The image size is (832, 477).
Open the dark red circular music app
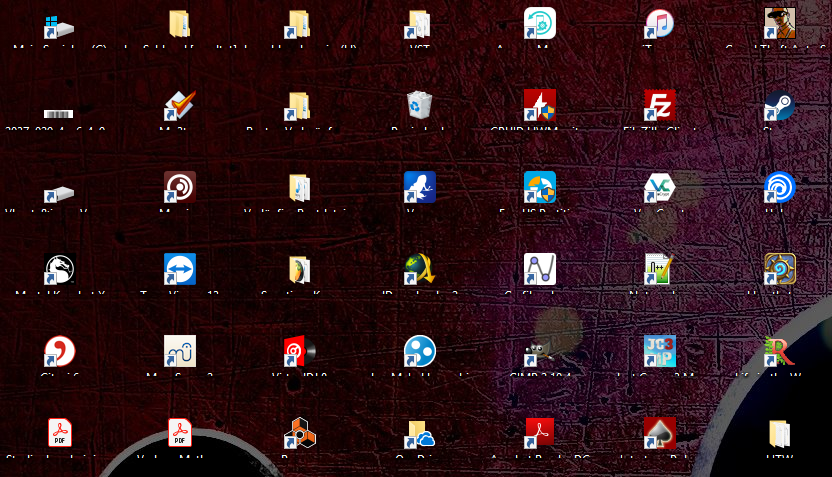[x=180, y=187]
